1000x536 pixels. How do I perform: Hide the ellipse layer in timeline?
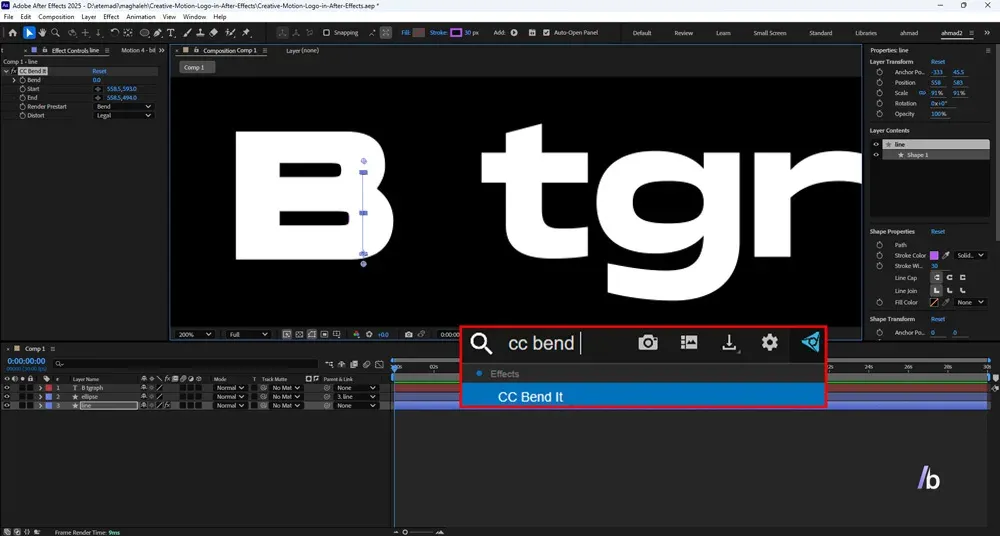pyautogui.click(x=7, y=397)
